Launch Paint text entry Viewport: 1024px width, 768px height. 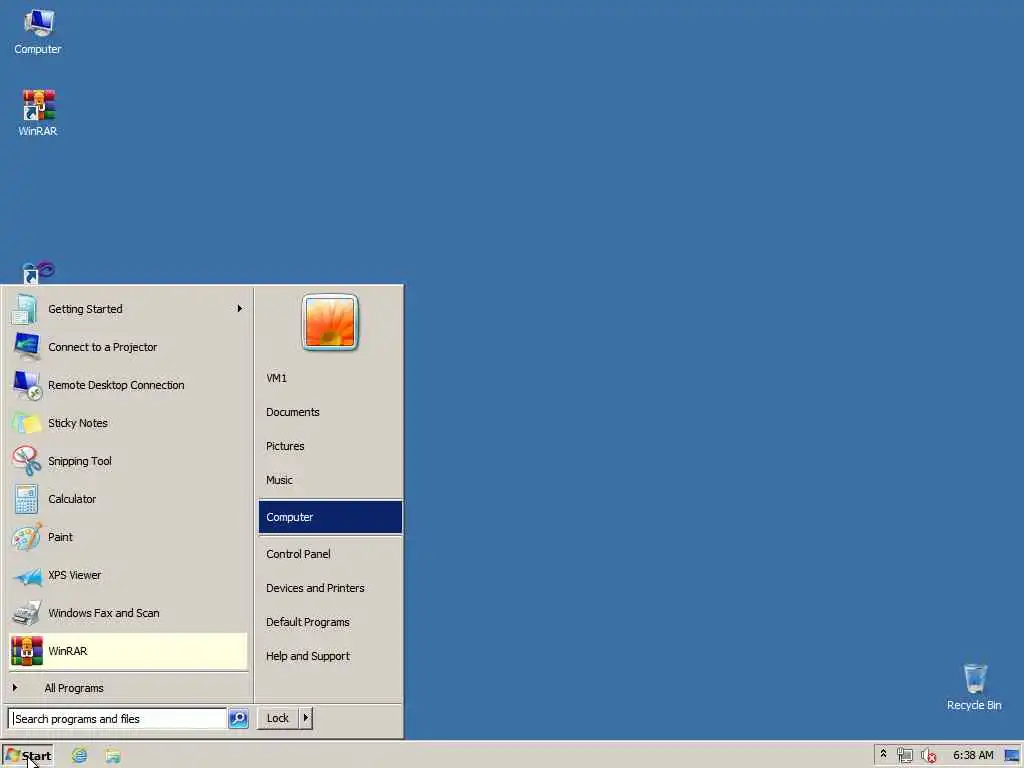(60, 537)
